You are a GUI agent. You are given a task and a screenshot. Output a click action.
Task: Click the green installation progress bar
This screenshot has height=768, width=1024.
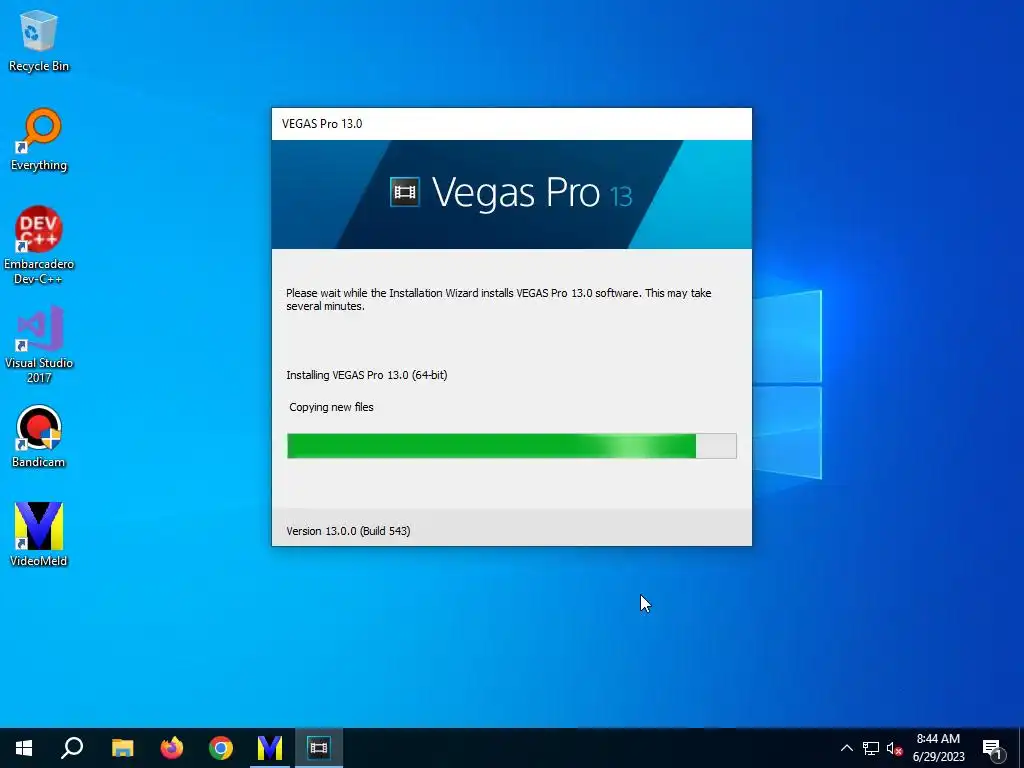511,446
